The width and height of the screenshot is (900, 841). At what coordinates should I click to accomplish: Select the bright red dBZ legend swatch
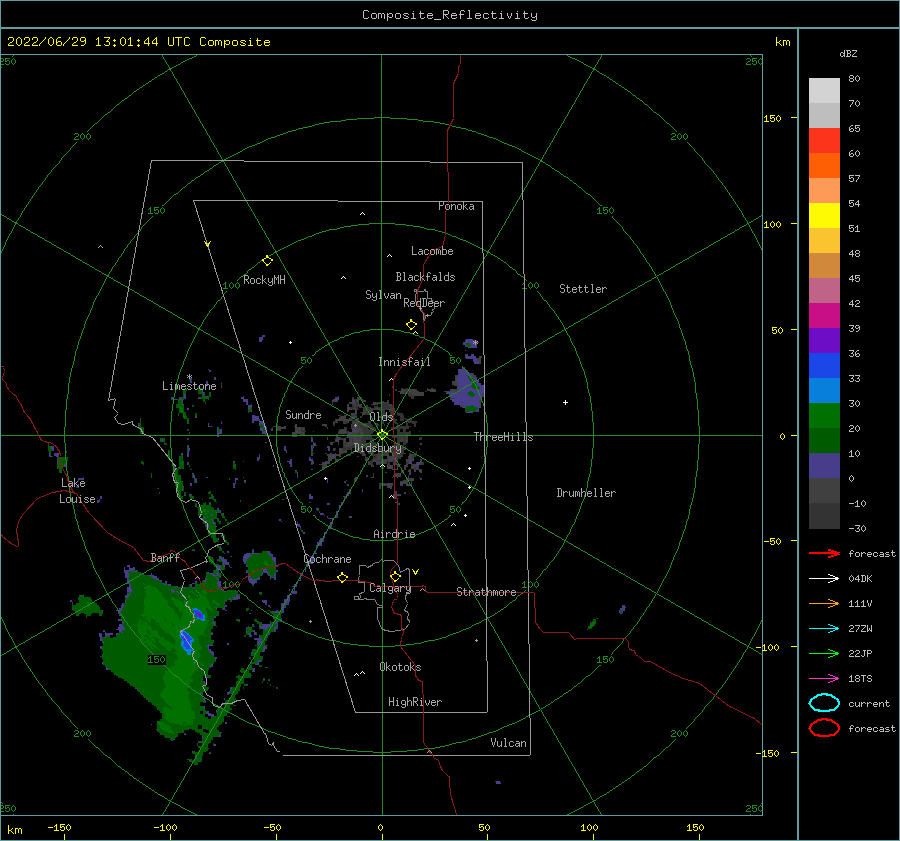[x=824, y=140]
